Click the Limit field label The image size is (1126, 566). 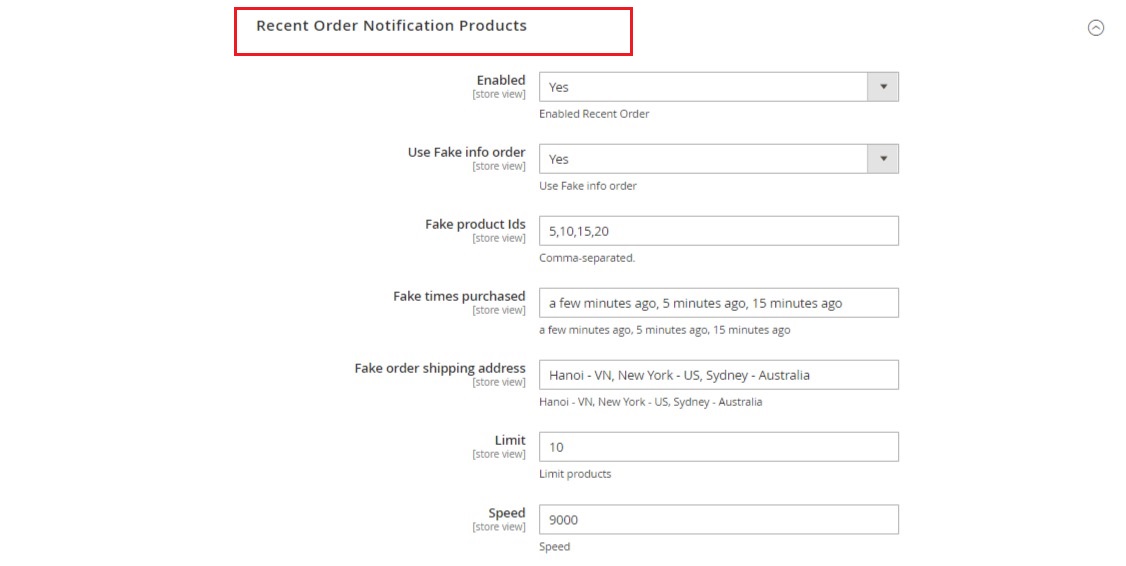point(510,440)
